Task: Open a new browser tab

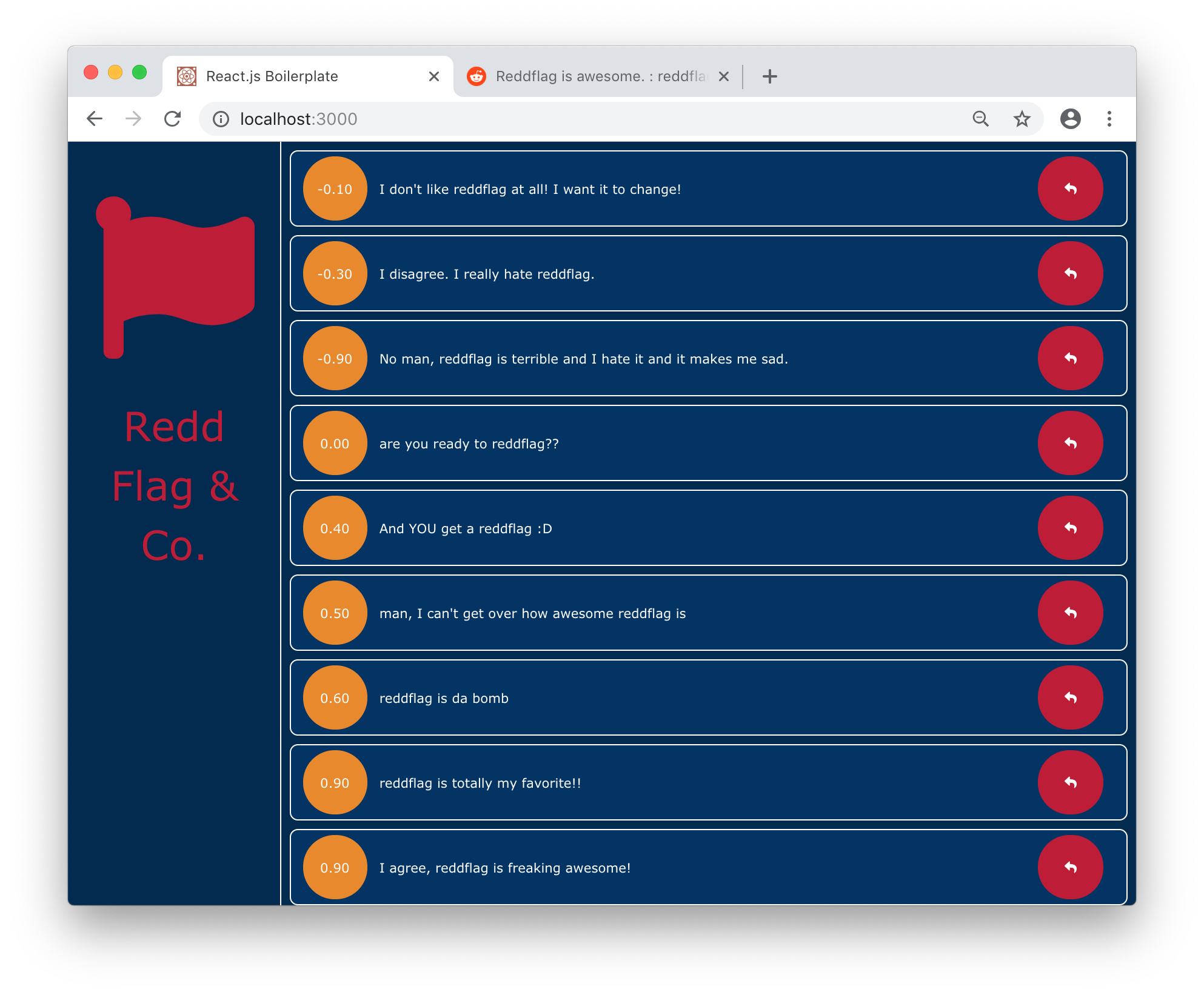Action: pyautogui.click(x=769, y=76)
